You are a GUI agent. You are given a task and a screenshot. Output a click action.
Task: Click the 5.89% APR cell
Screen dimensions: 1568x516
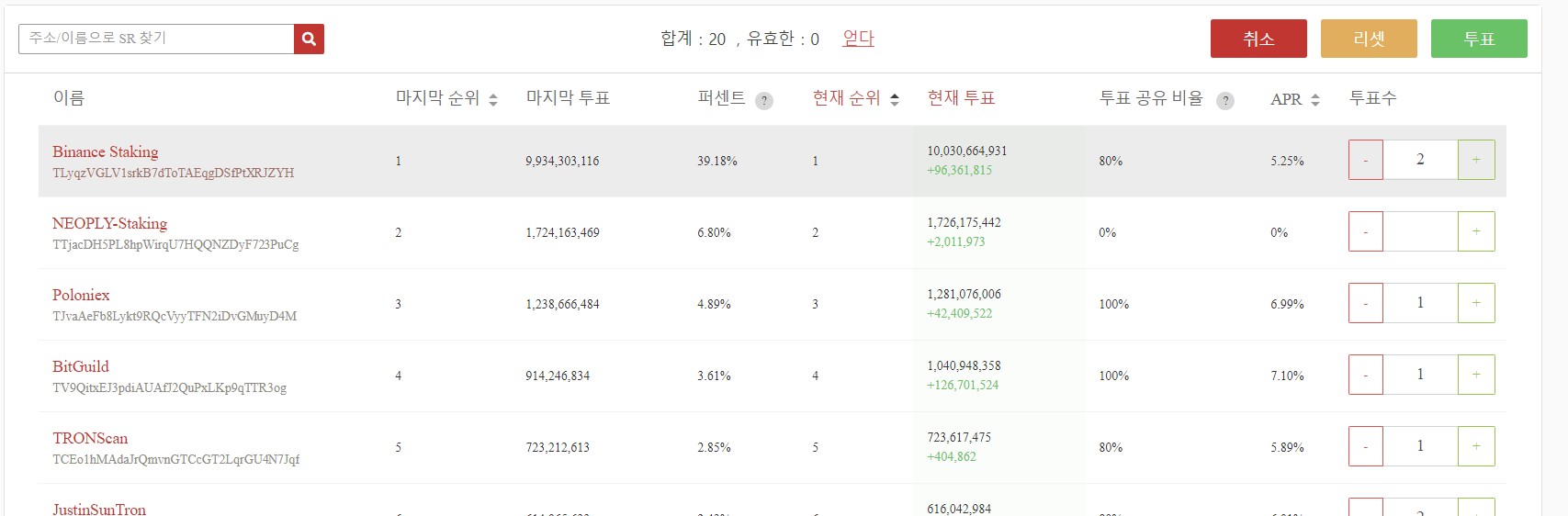1287,447
